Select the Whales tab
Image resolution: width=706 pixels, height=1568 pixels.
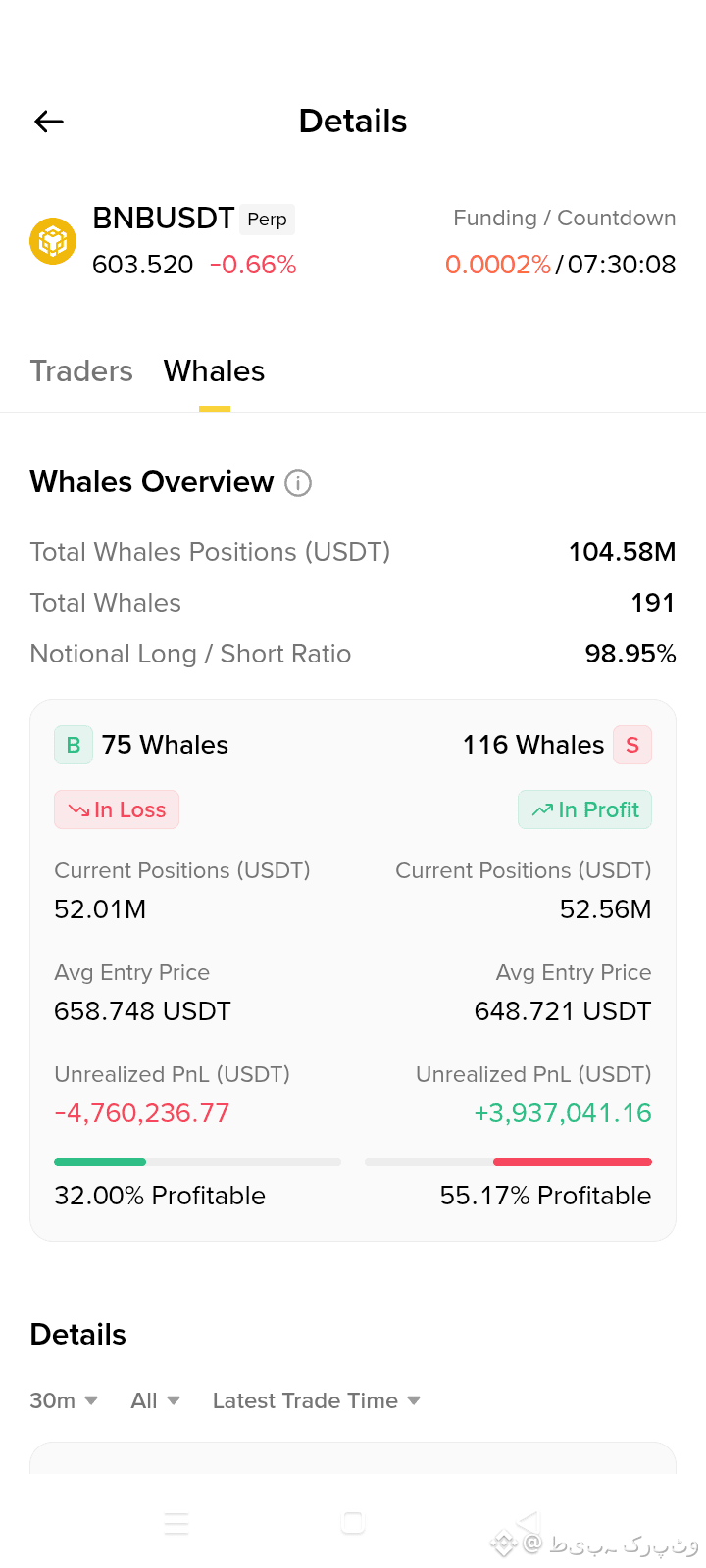[x=215, y=371]
